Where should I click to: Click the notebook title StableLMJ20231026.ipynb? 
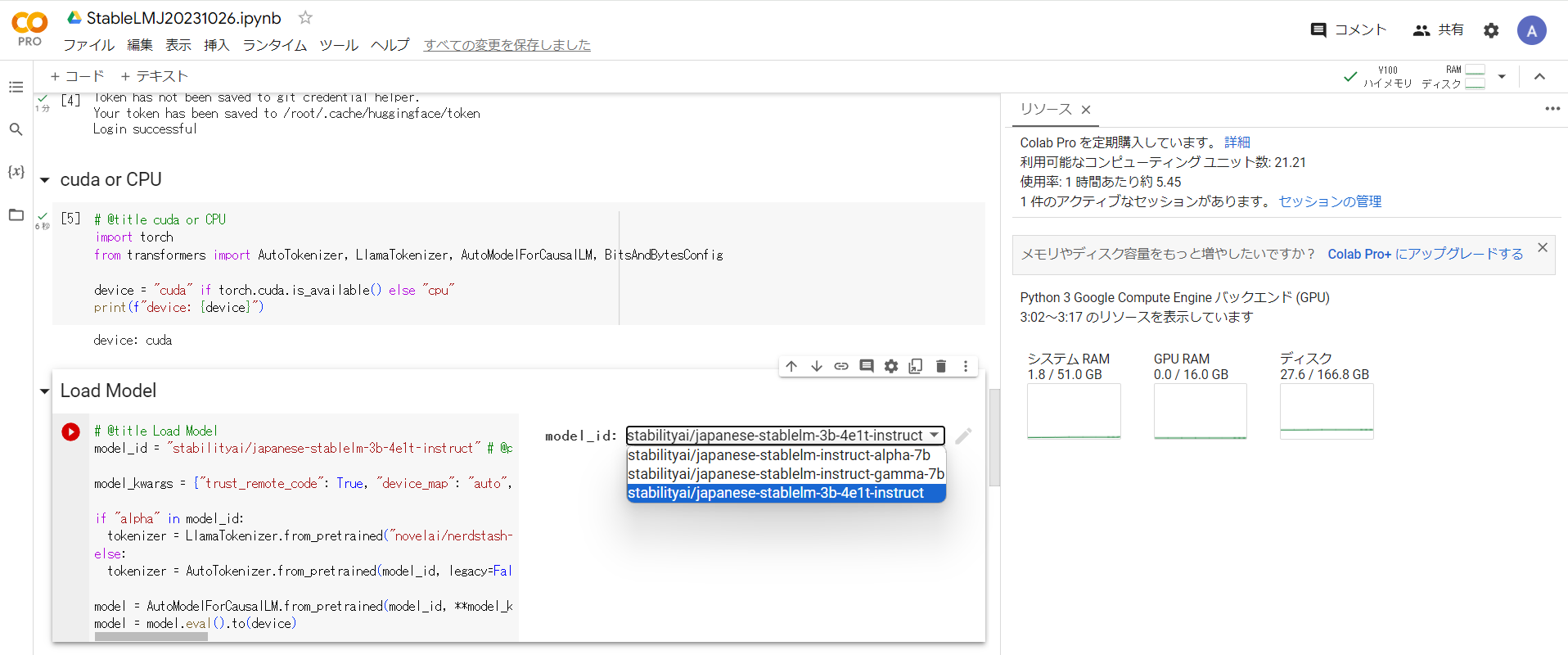183,18
